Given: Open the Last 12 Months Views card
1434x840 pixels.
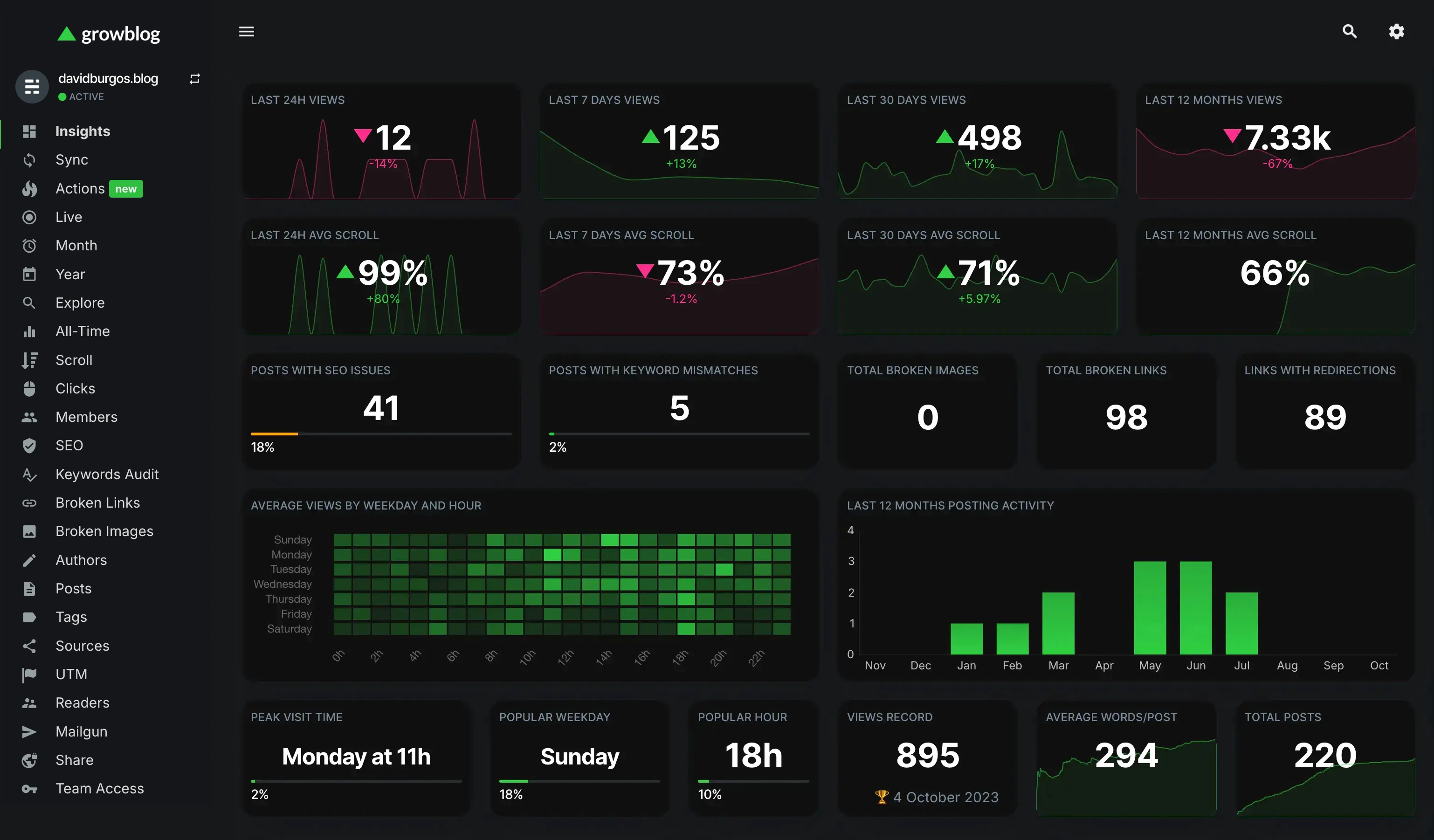Looking at the screenshot, I should point(1275,142).
